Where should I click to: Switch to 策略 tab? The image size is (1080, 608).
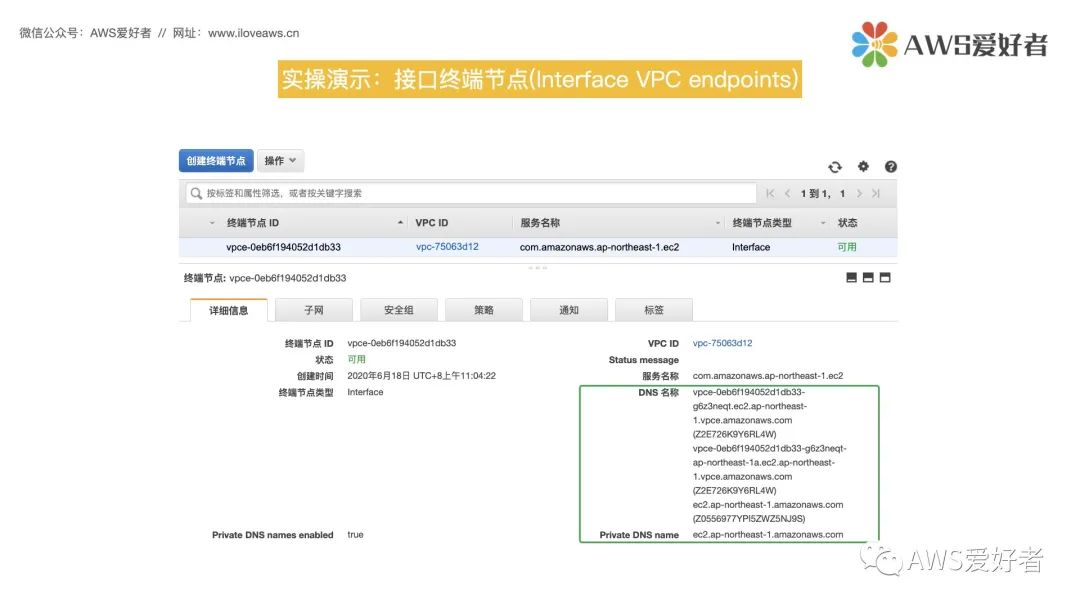click(x=484, y=310)
